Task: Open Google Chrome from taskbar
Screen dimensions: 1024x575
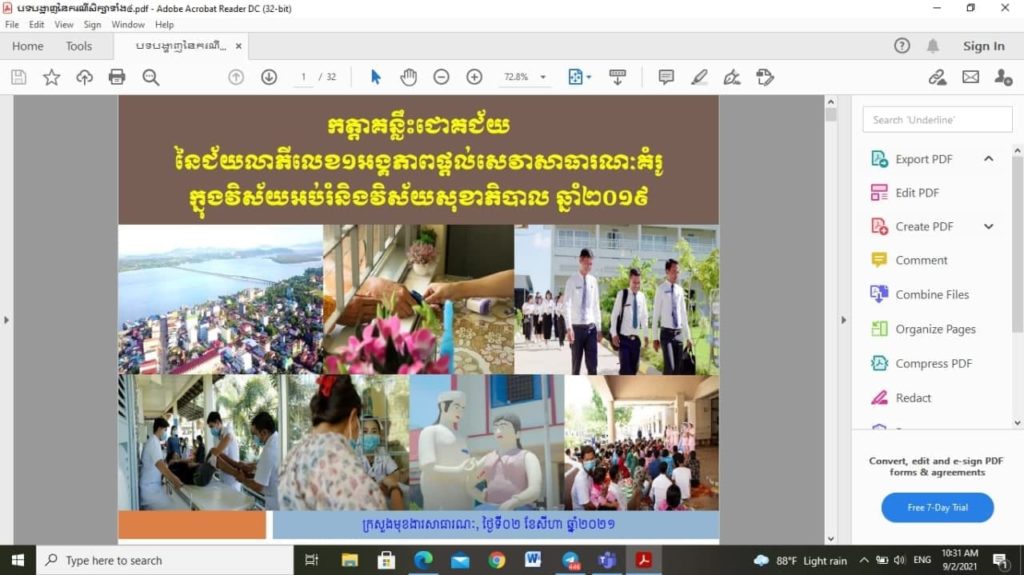Action: (x=496, y=560)
